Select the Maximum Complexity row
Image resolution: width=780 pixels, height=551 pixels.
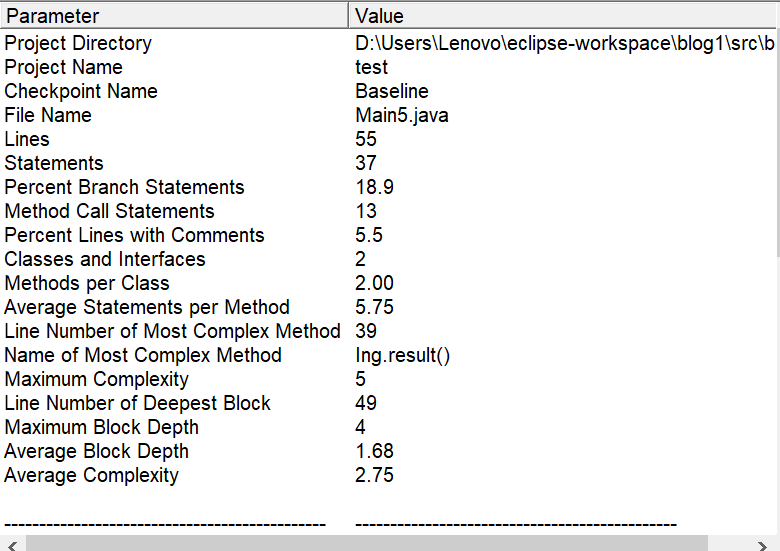(x=388, y=379)
